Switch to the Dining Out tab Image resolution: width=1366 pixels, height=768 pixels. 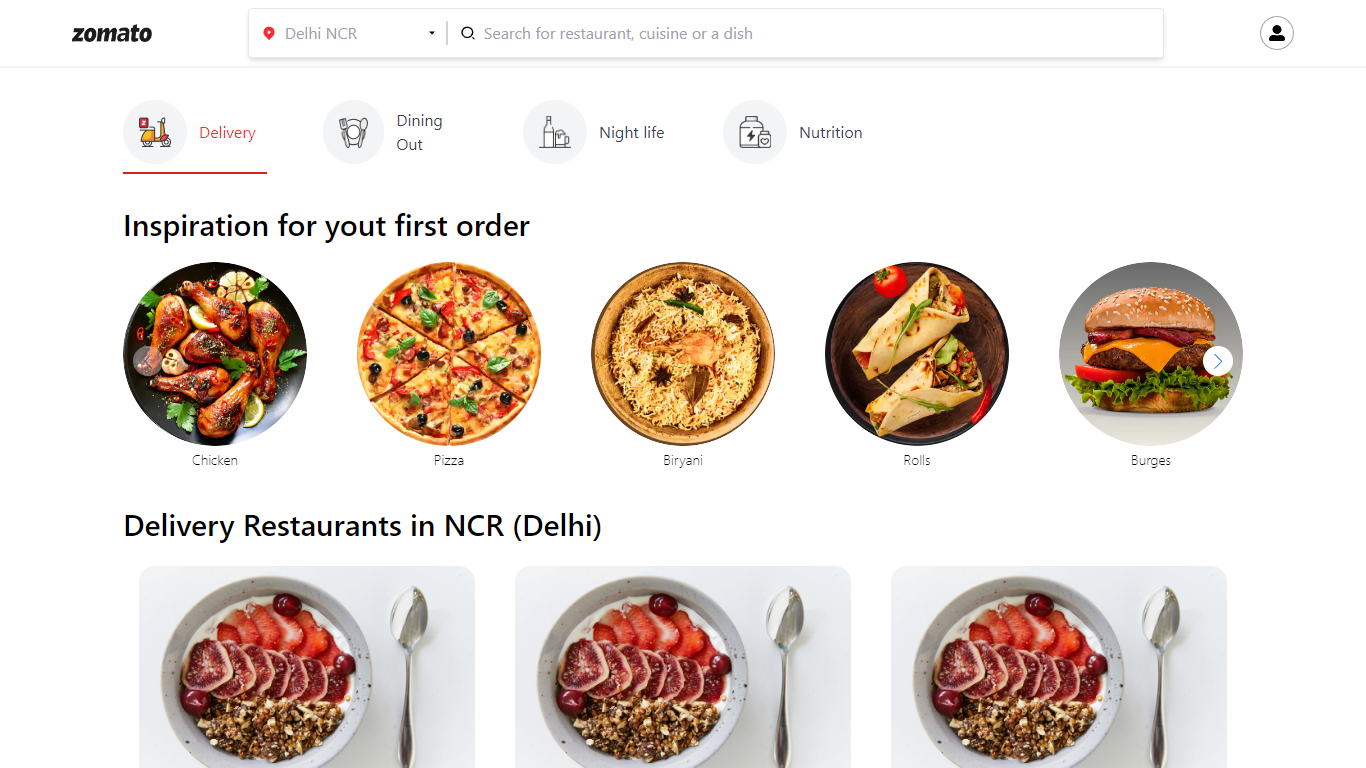[420, 131]
